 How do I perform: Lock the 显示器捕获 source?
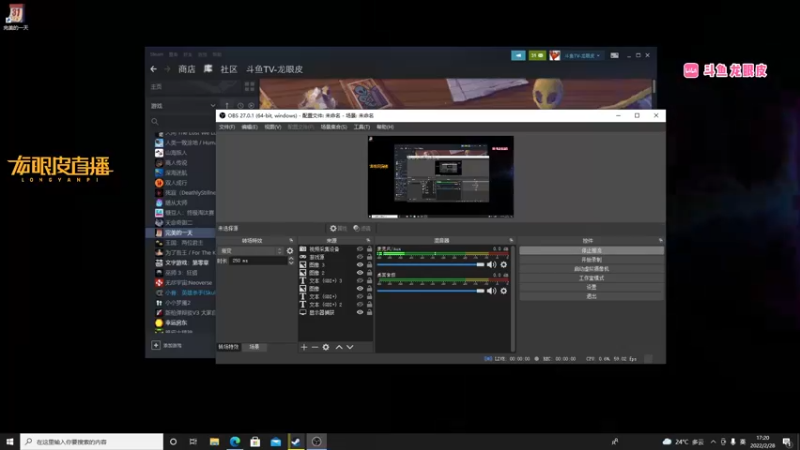369,312
